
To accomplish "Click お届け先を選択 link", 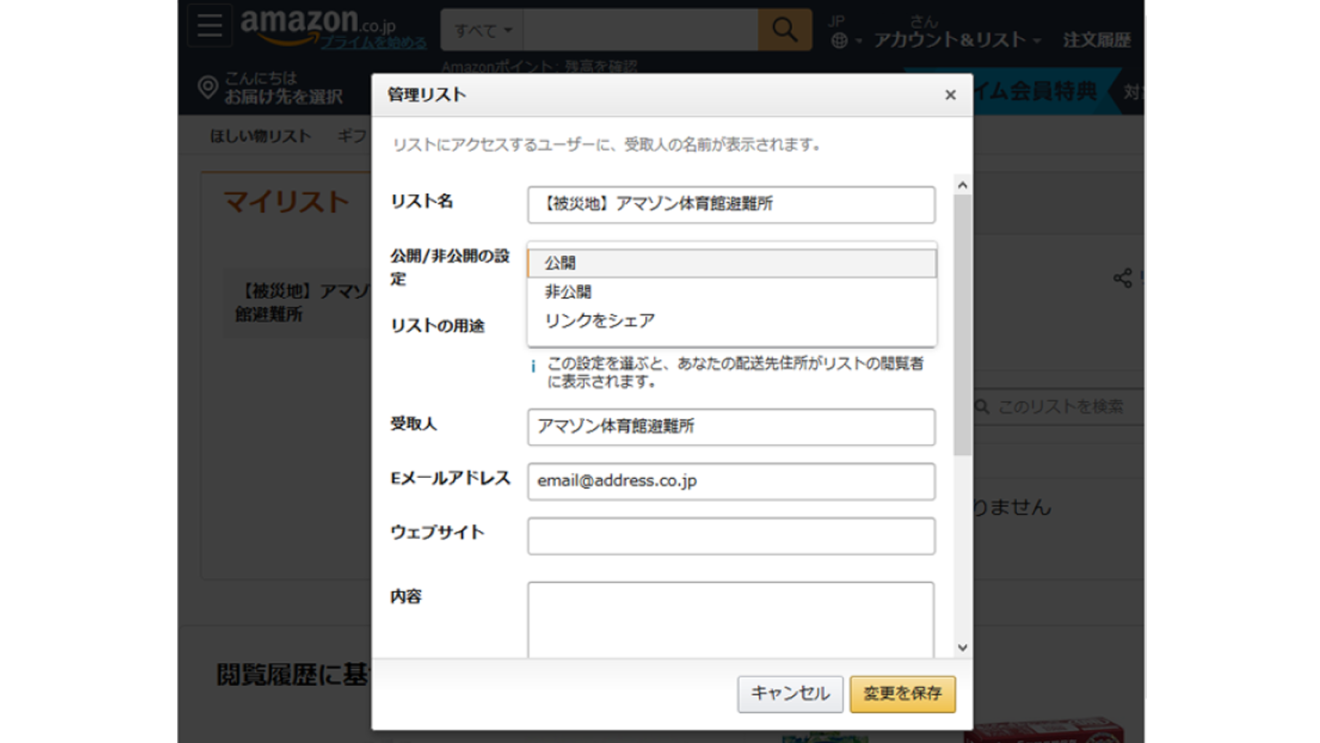I will click(283, 97).
